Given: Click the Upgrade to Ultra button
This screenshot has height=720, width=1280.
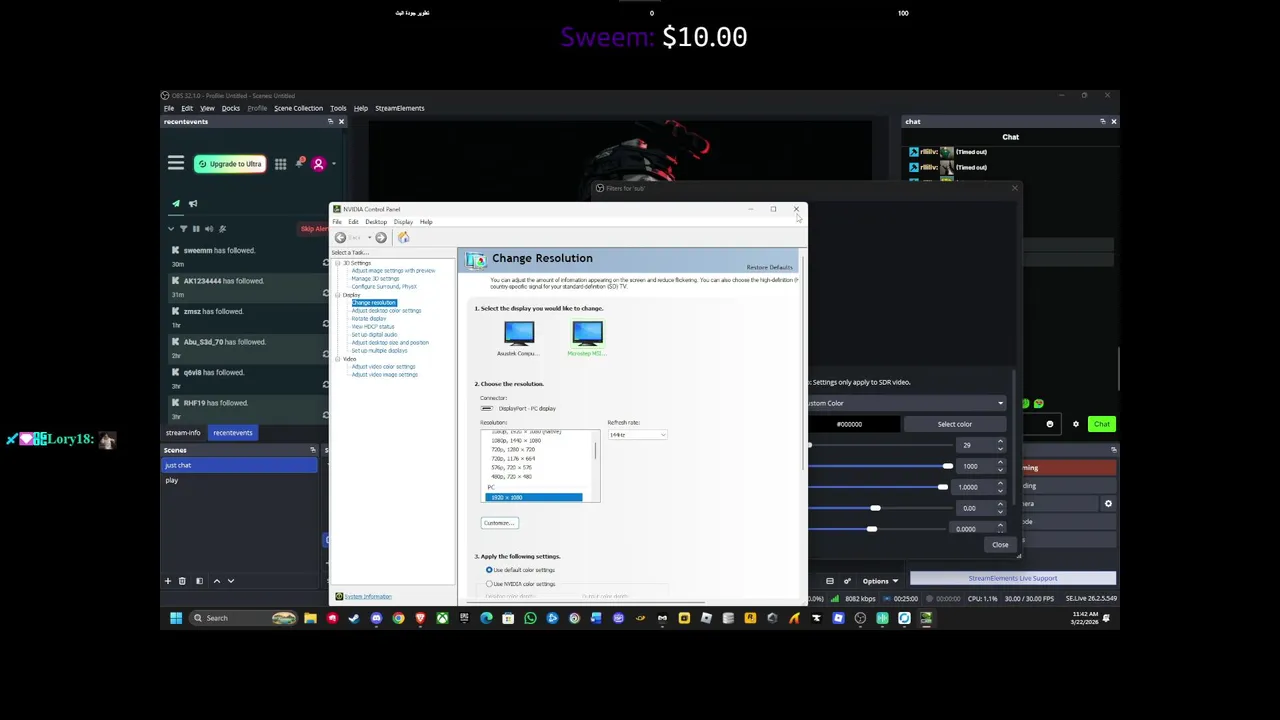Looking at the screenshot, I should tap(230, 164).
